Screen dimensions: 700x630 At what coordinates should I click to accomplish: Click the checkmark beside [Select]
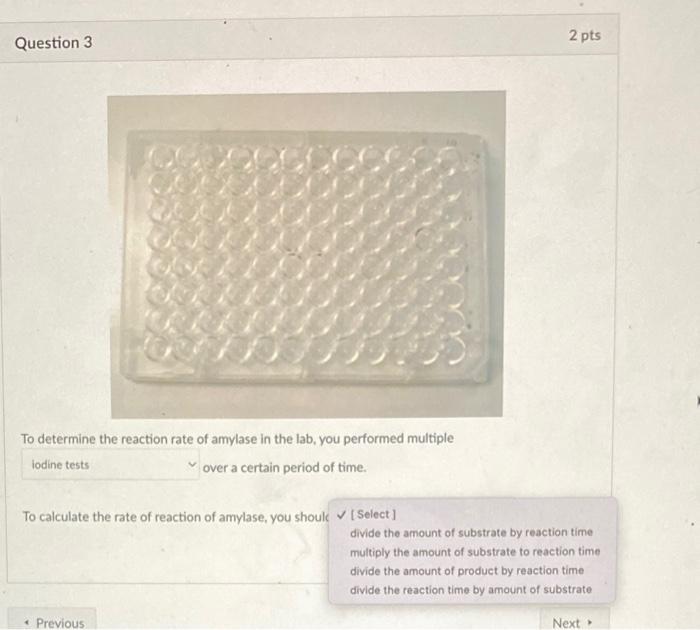[342, 515]
